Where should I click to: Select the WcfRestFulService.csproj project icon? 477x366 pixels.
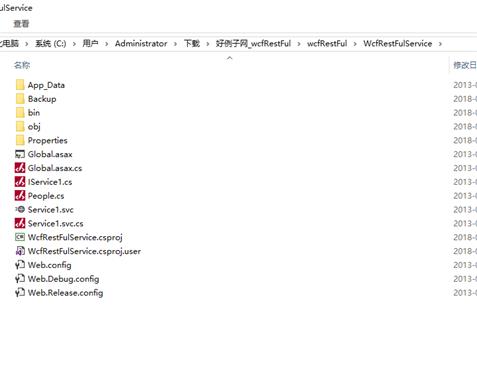(x=20, y=237)
